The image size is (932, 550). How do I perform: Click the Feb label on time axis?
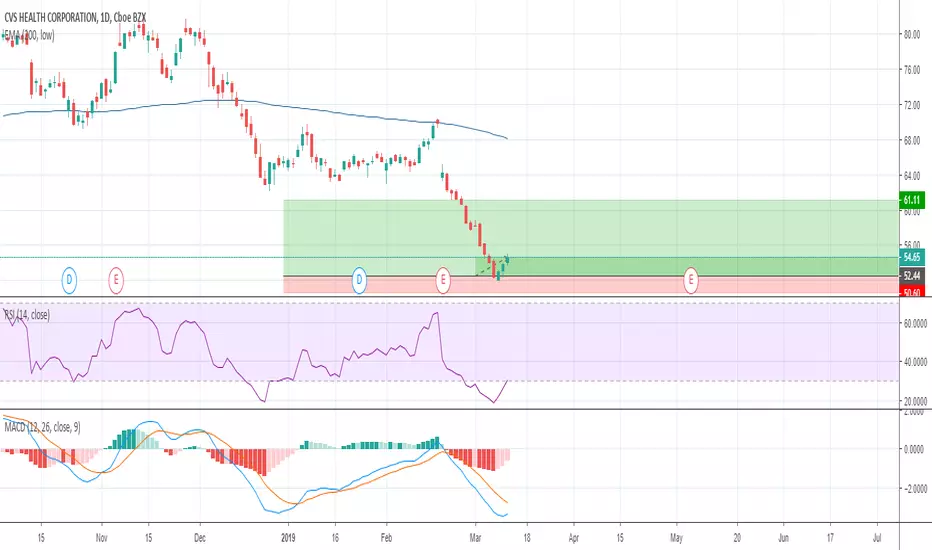pos(386,538)
